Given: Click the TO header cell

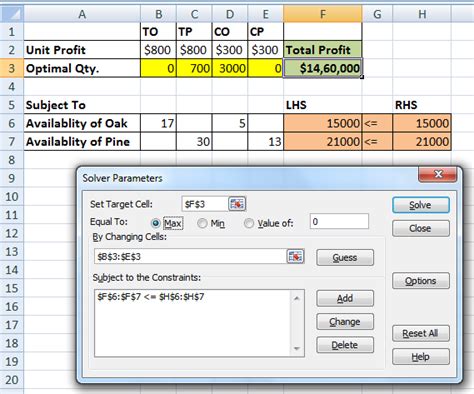Looking at the screenshot, I should pyautogui.click(x=158, y=32).
